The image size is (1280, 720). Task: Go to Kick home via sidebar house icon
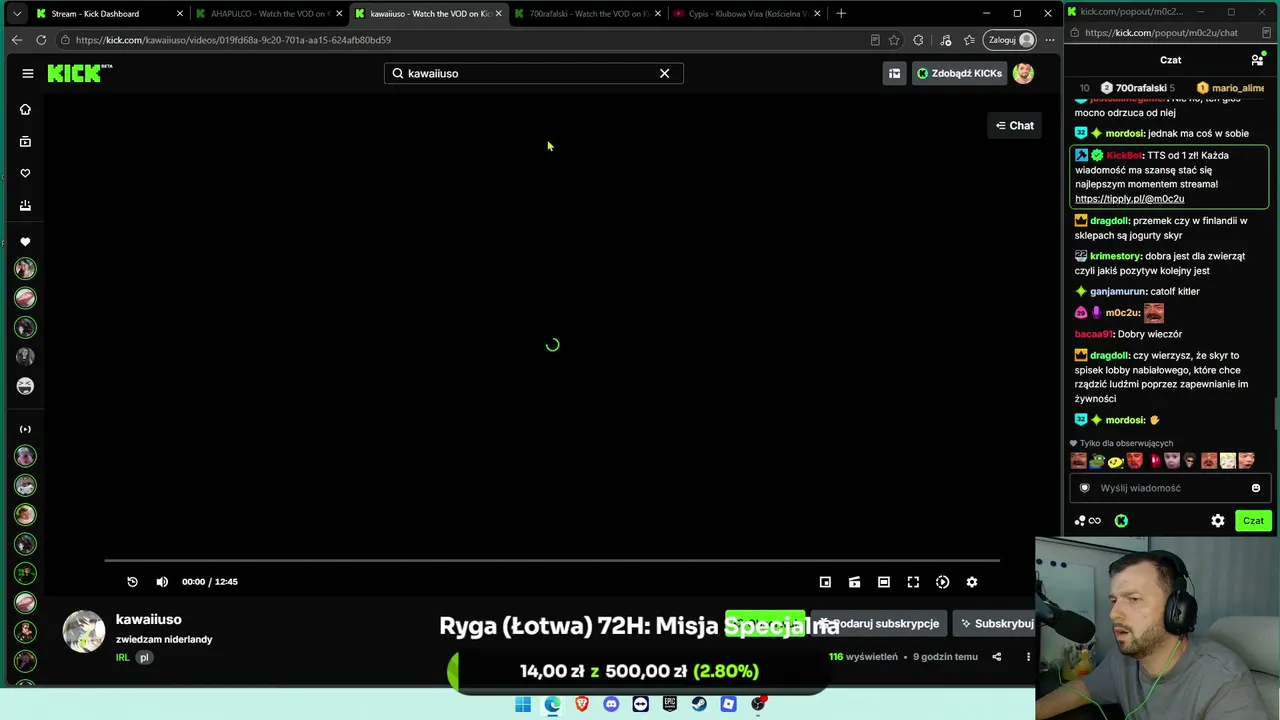[x=25, y=109]
